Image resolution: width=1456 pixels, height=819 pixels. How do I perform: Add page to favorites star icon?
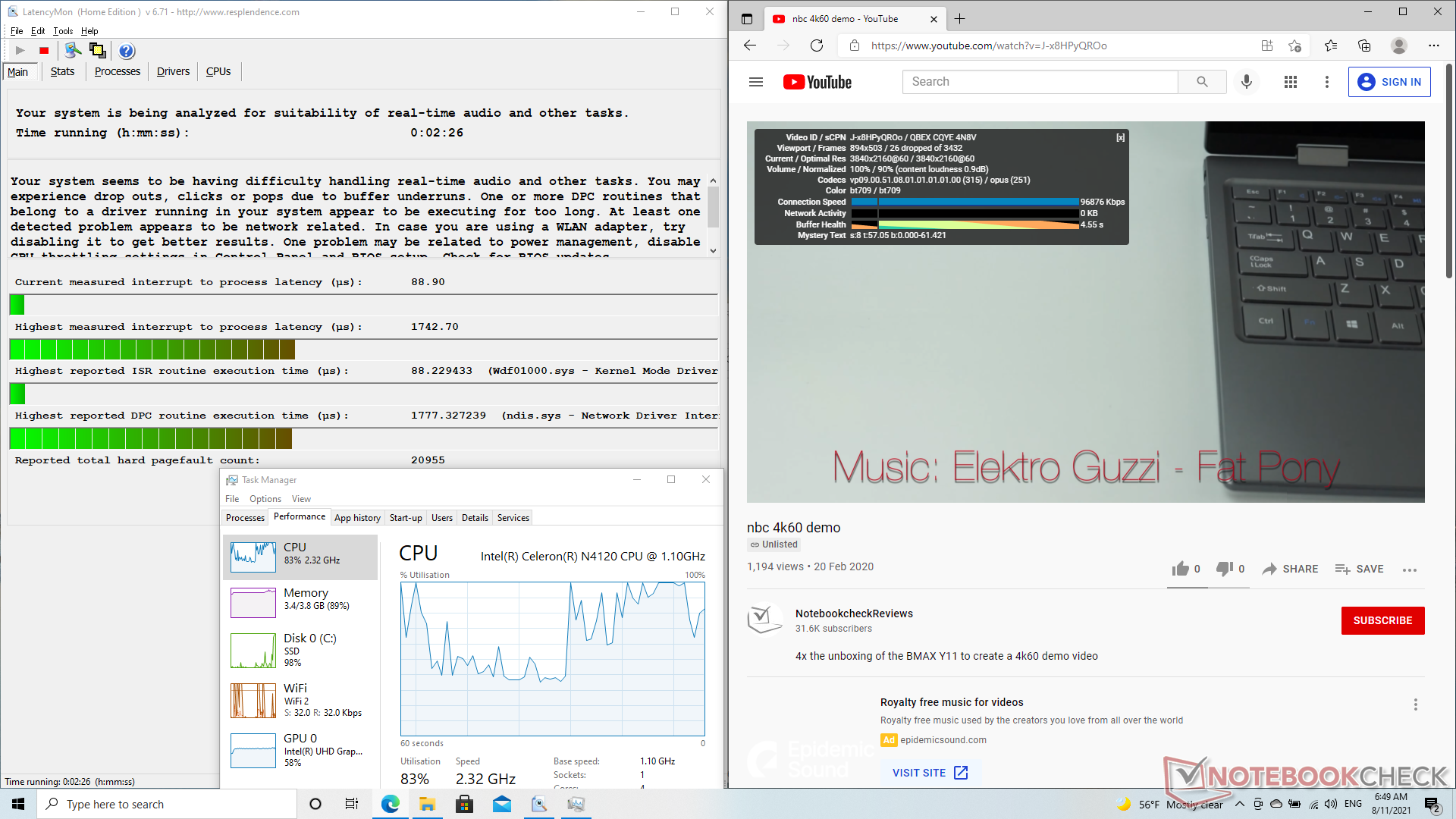pos(1294,45)
